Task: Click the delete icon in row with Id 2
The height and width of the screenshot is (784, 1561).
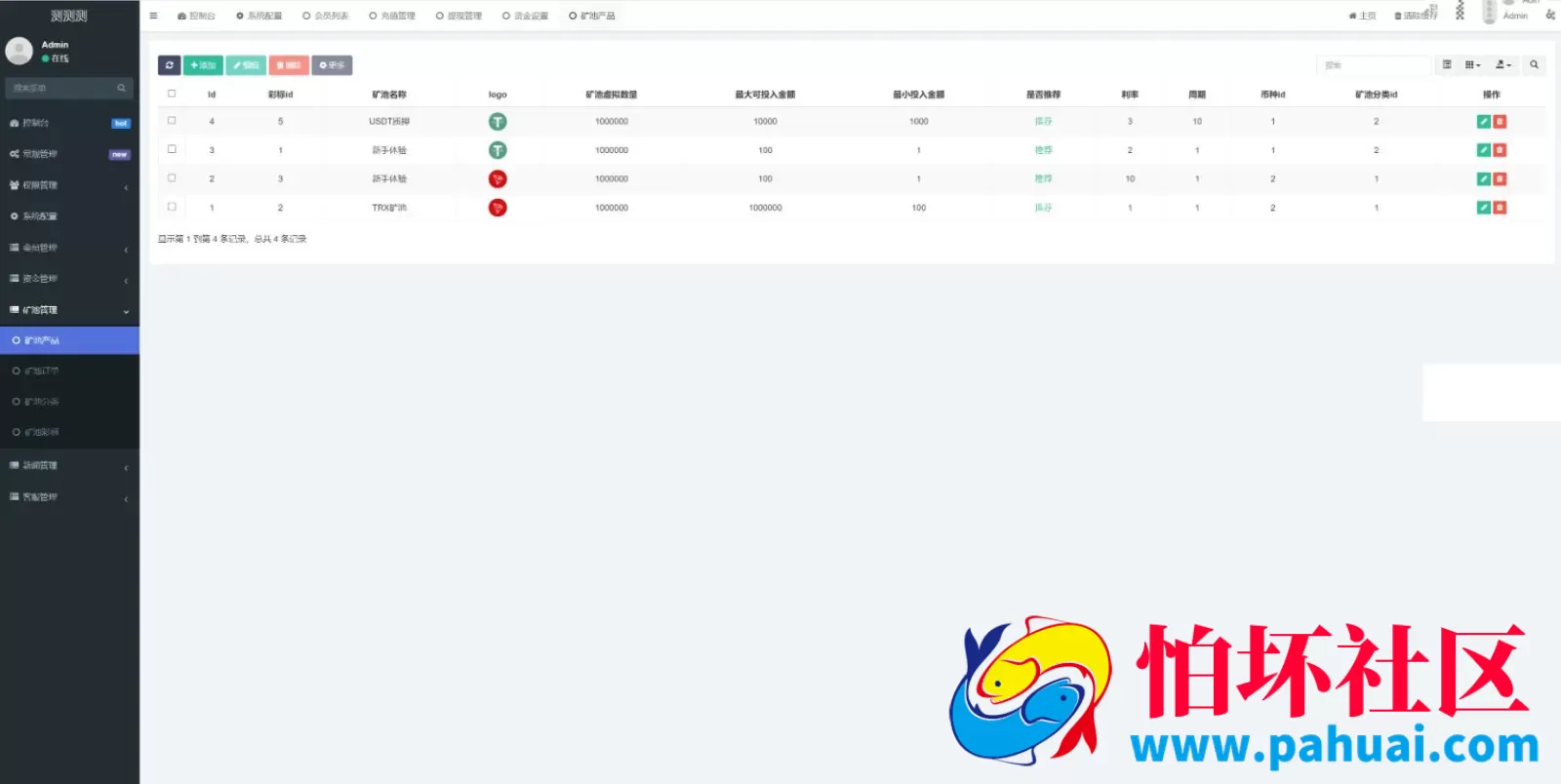Action: (x=1500, y=179)
